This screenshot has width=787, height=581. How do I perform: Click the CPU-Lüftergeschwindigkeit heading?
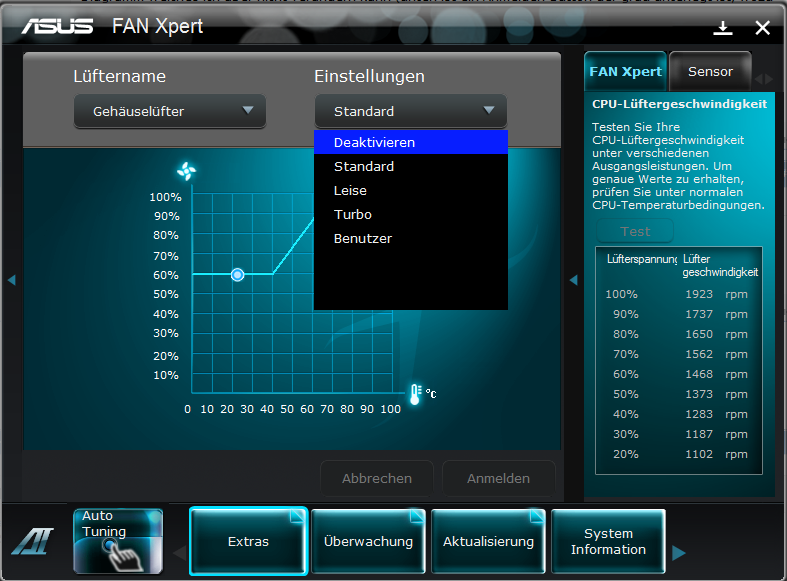click(x=679, y=104)
